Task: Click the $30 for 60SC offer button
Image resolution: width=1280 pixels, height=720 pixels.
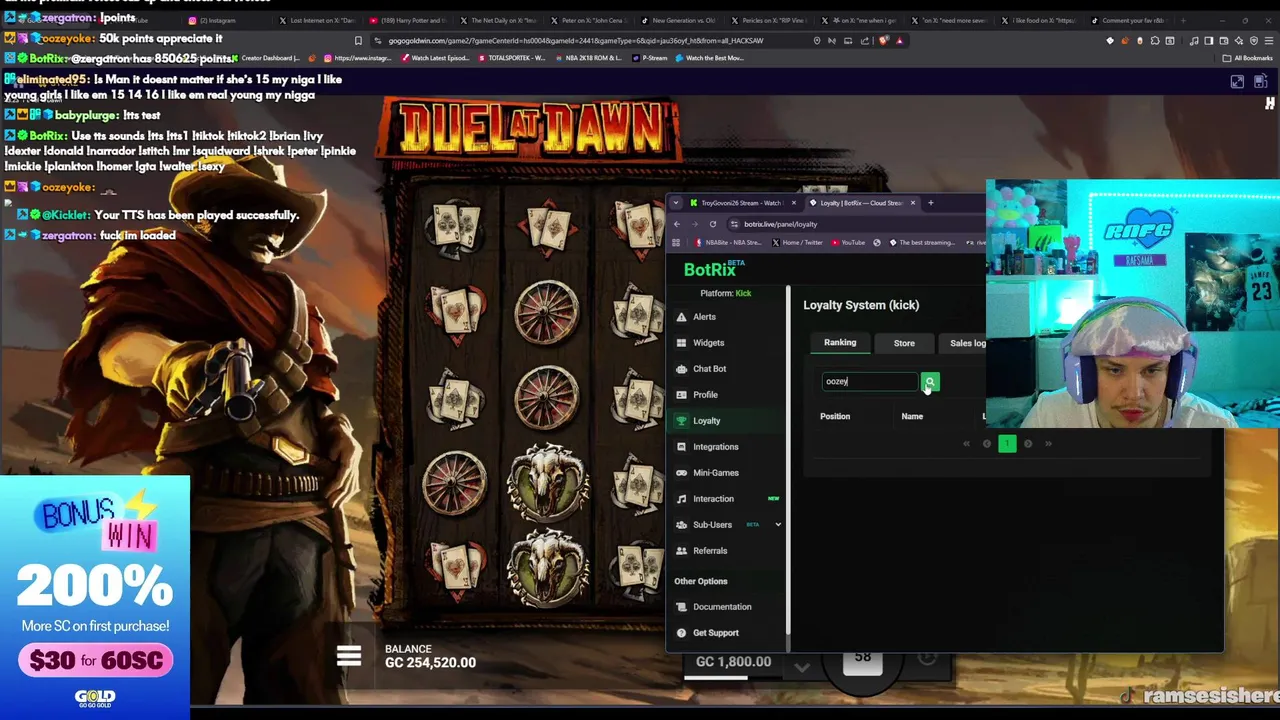Action: pyautogui.click(x=95, y=660)
